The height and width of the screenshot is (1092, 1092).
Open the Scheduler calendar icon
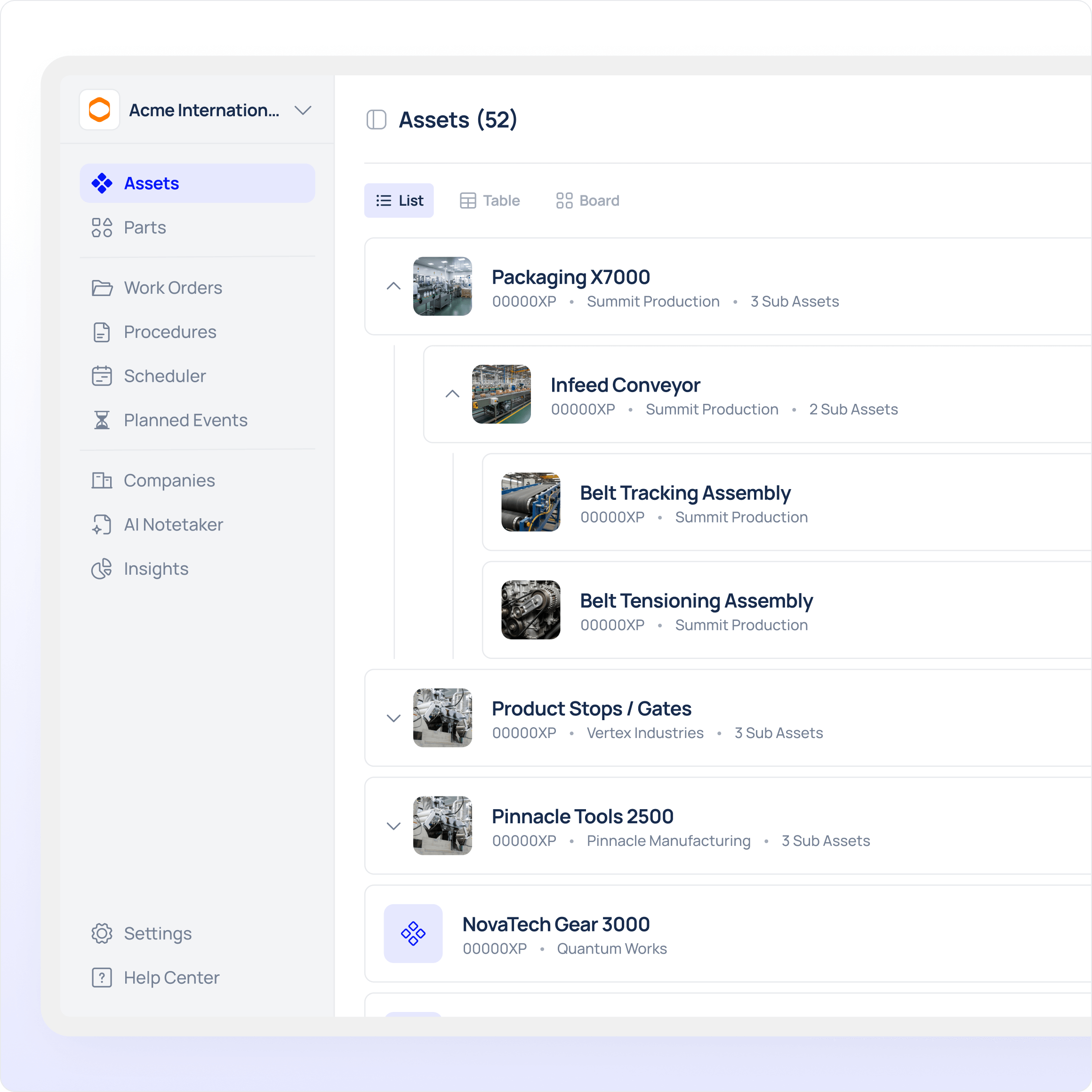pos(102,376)
